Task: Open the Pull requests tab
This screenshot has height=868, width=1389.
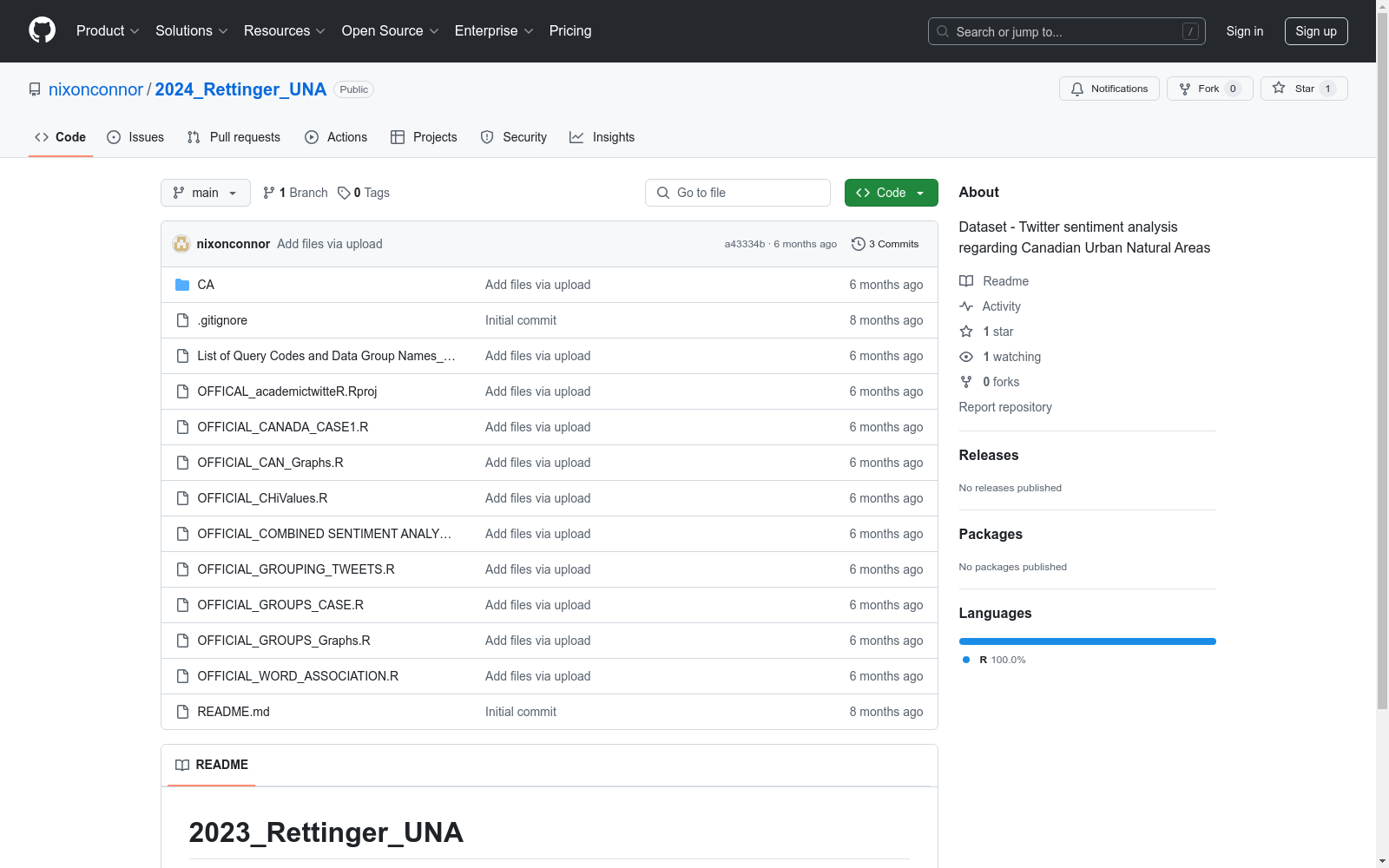Action: tap(234, 137)
